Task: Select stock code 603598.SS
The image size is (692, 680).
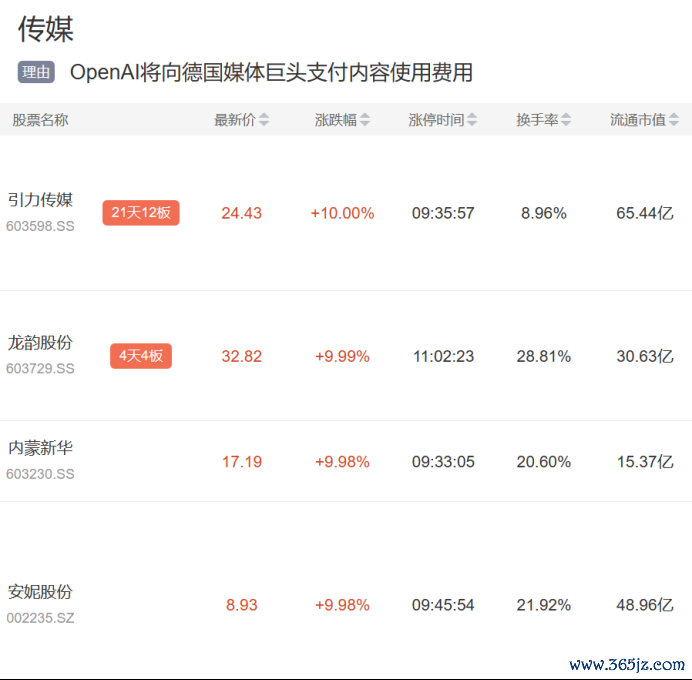Action: [x=40, y=226]
